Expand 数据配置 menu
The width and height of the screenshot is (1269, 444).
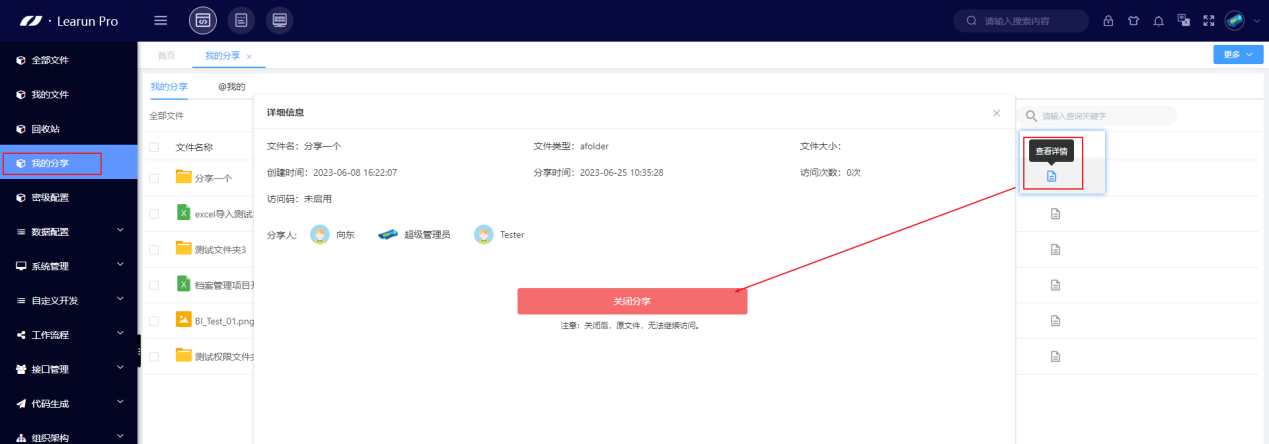(69, 232)
